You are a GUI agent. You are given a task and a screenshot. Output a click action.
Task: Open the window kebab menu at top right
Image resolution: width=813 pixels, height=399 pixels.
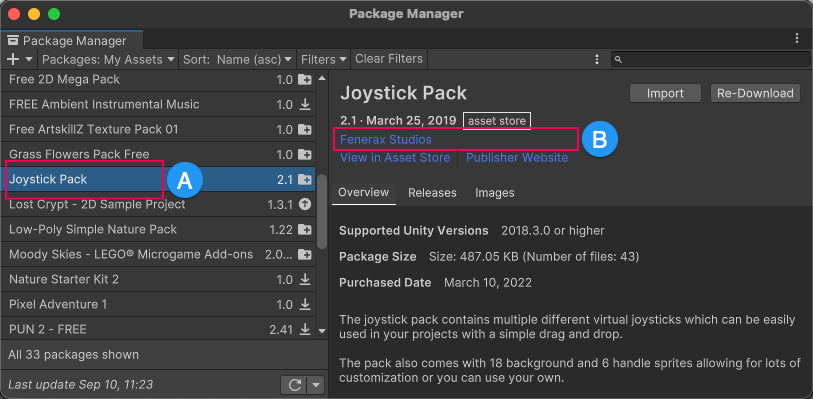797,39
